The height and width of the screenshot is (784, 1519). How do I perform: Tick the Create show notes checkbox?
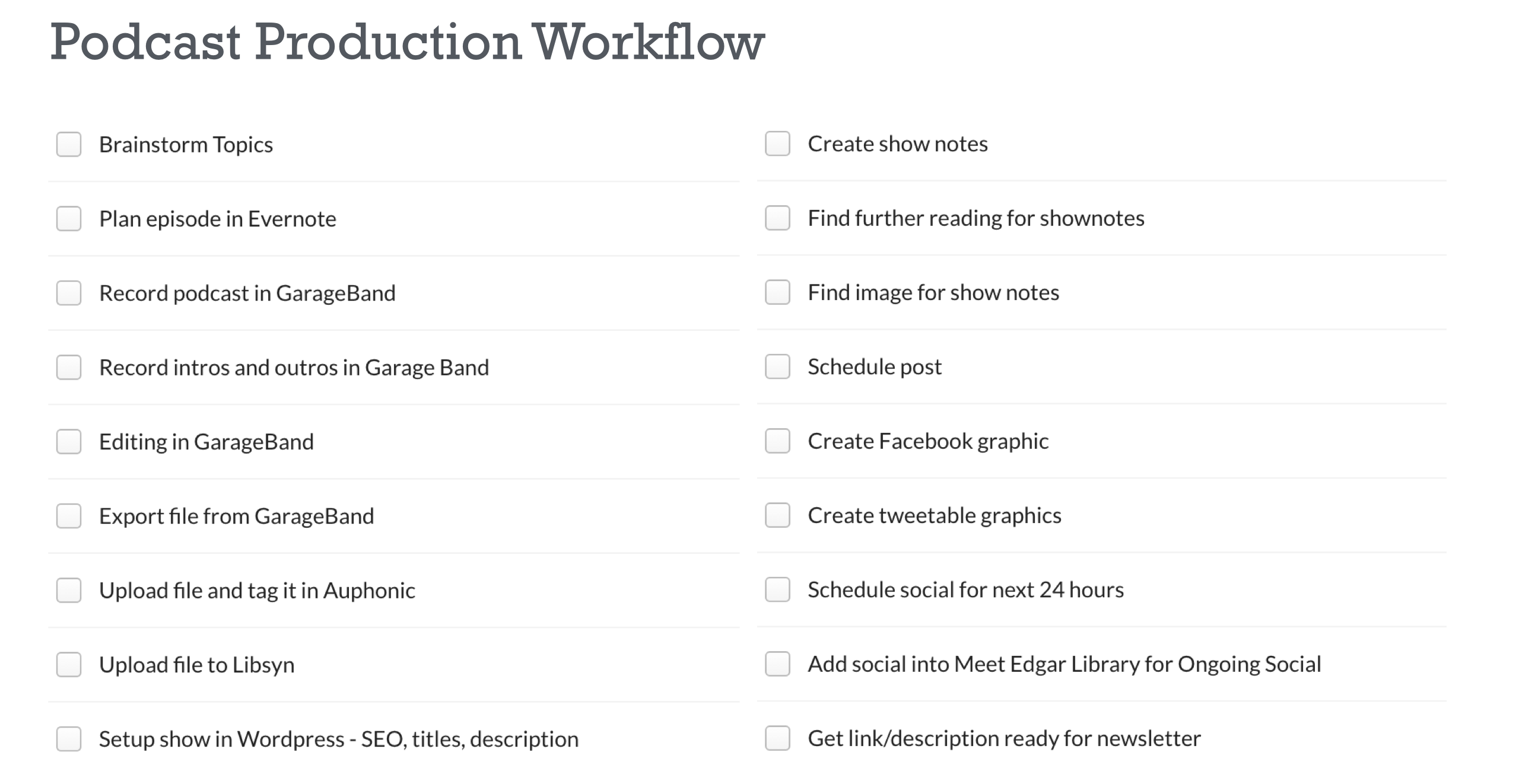click(x=777, y=144)
